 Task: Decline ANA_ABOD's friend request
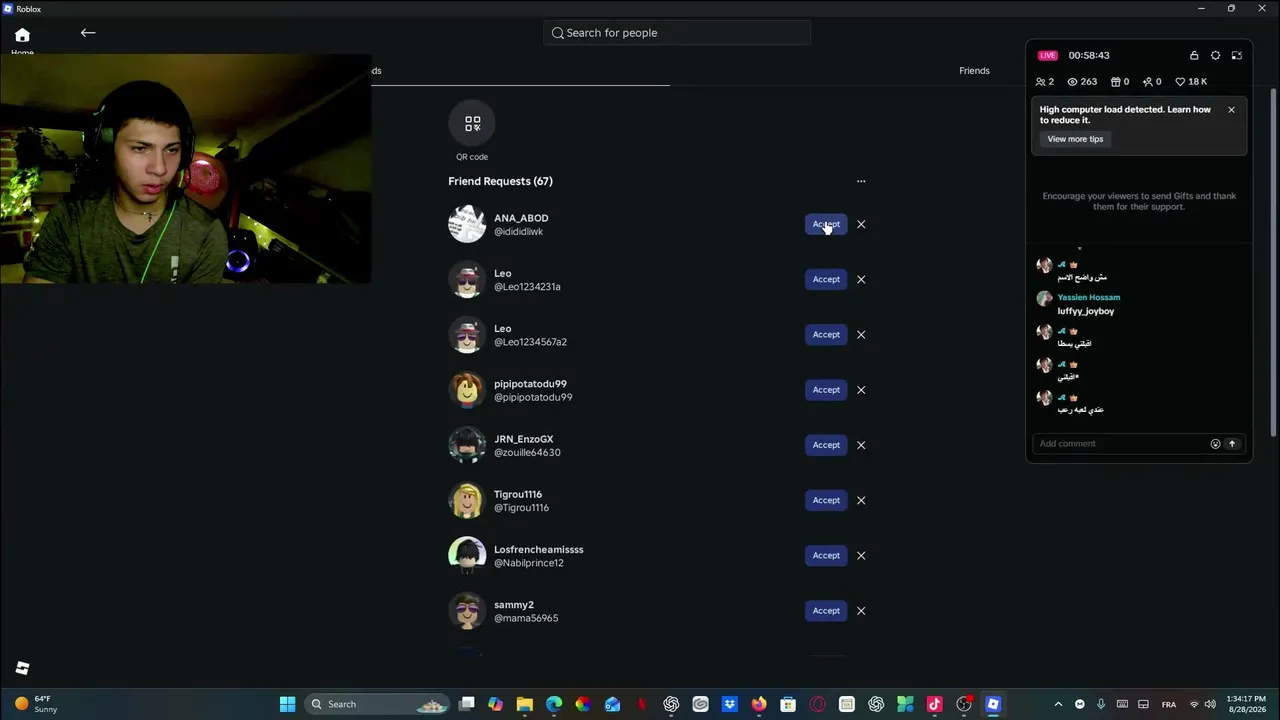pos(861,224)
